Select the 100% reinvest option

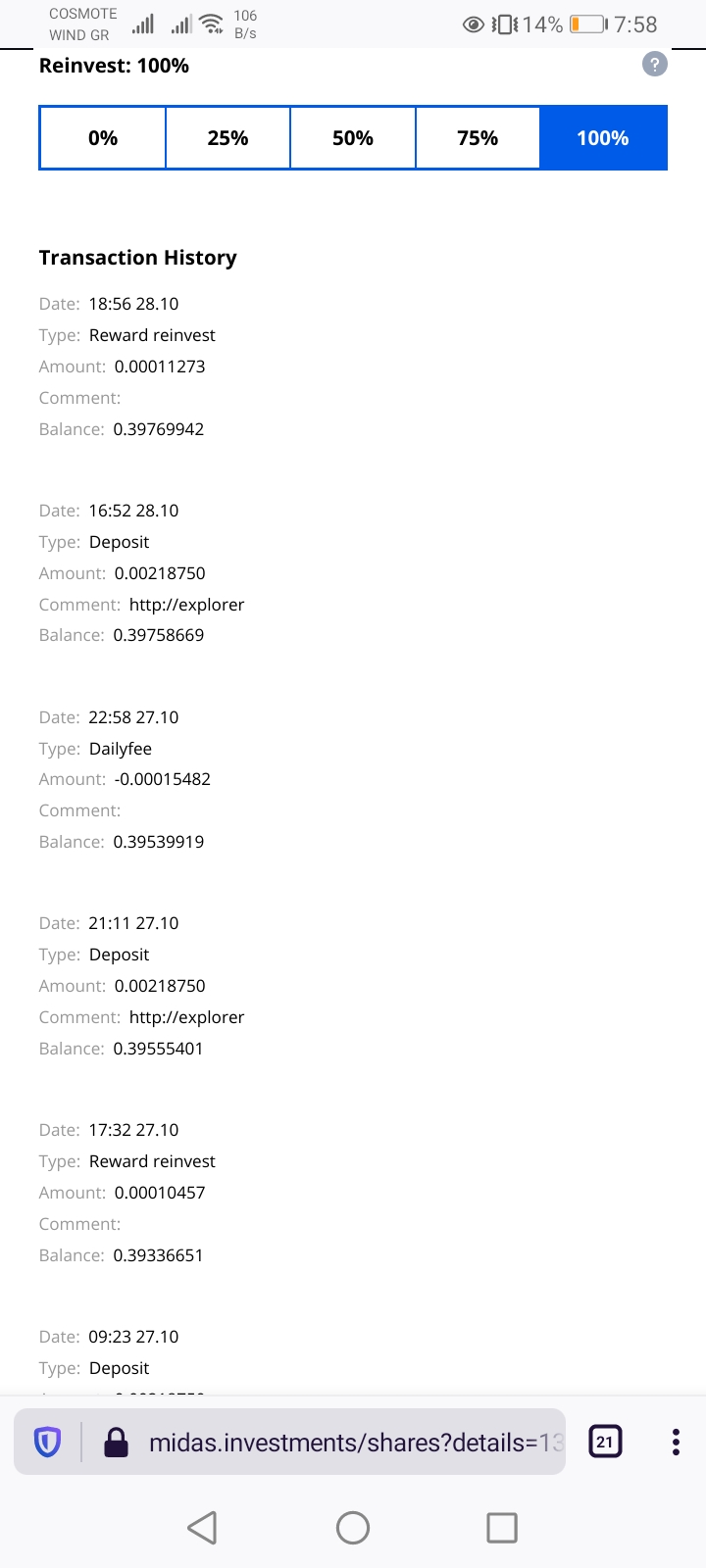(x=603, y=138)
